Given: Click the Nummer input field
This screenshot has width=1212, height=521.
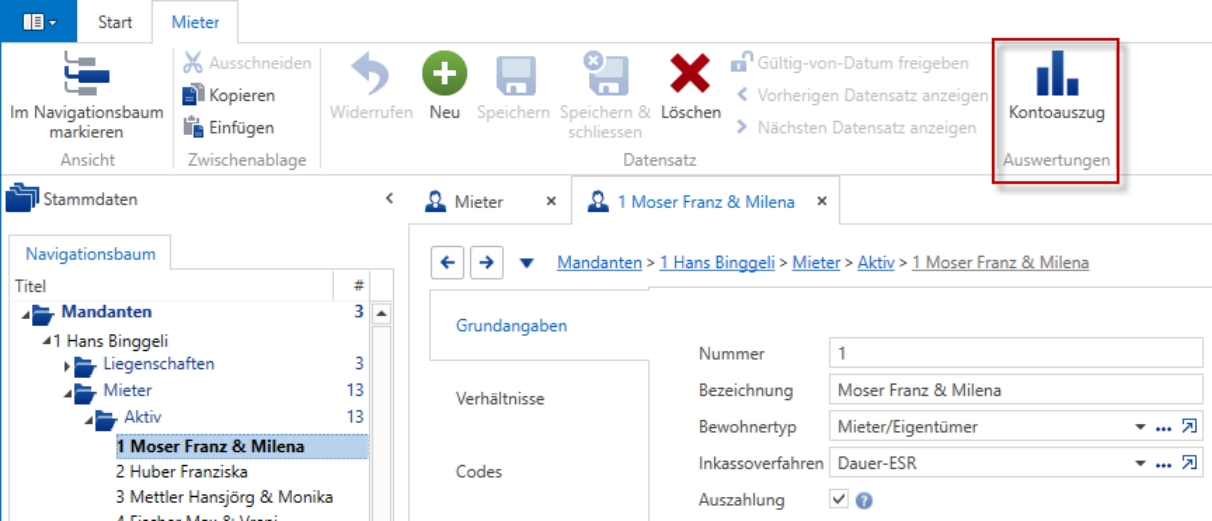Looking at the screenshot, I should click(1016, 353).
